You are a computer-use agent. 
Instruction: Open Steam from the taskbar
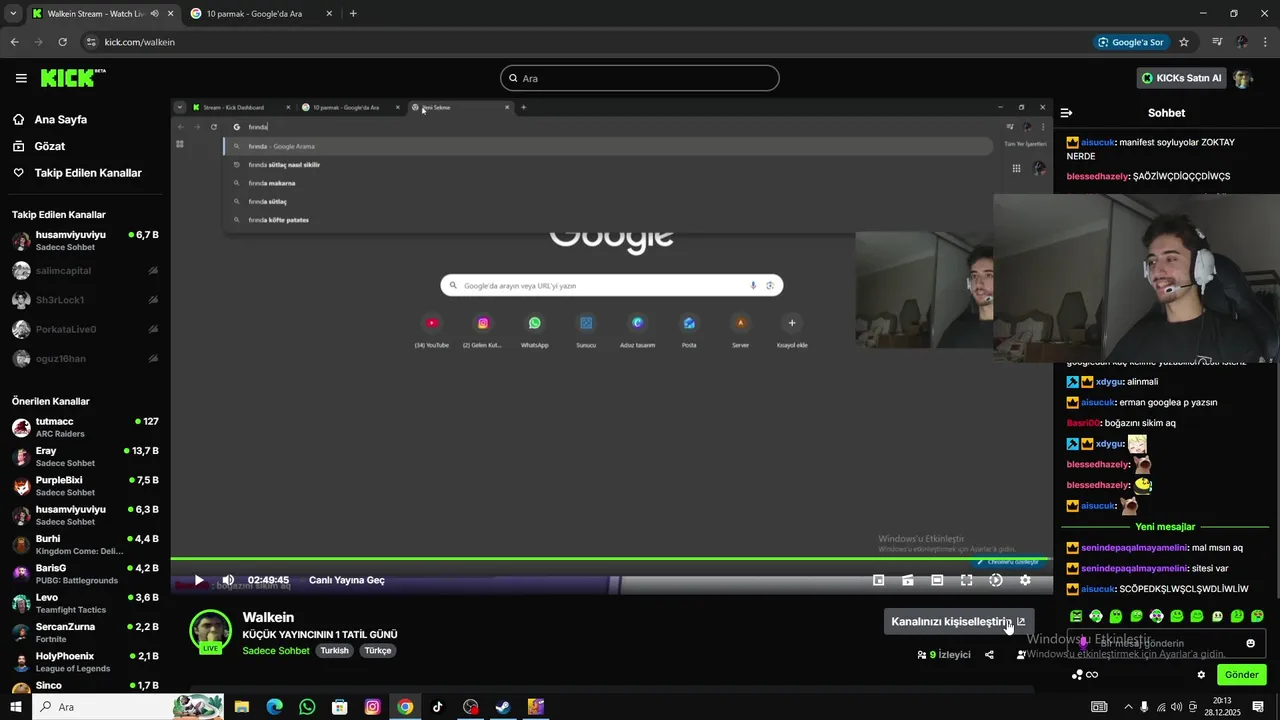pos(503,707)
